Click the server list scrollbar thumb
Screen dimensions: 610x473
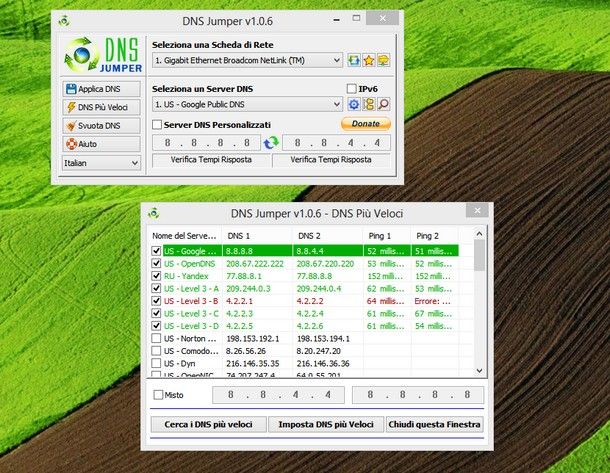pyautogui.click(x=479, y=255)
